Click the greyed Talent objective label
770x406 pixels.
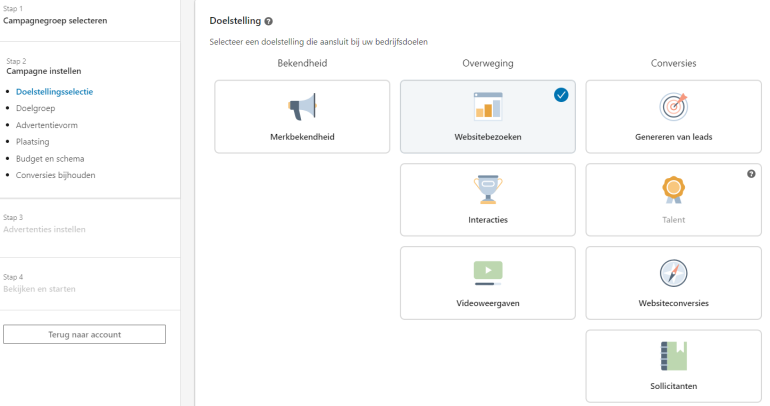(674, 220)
